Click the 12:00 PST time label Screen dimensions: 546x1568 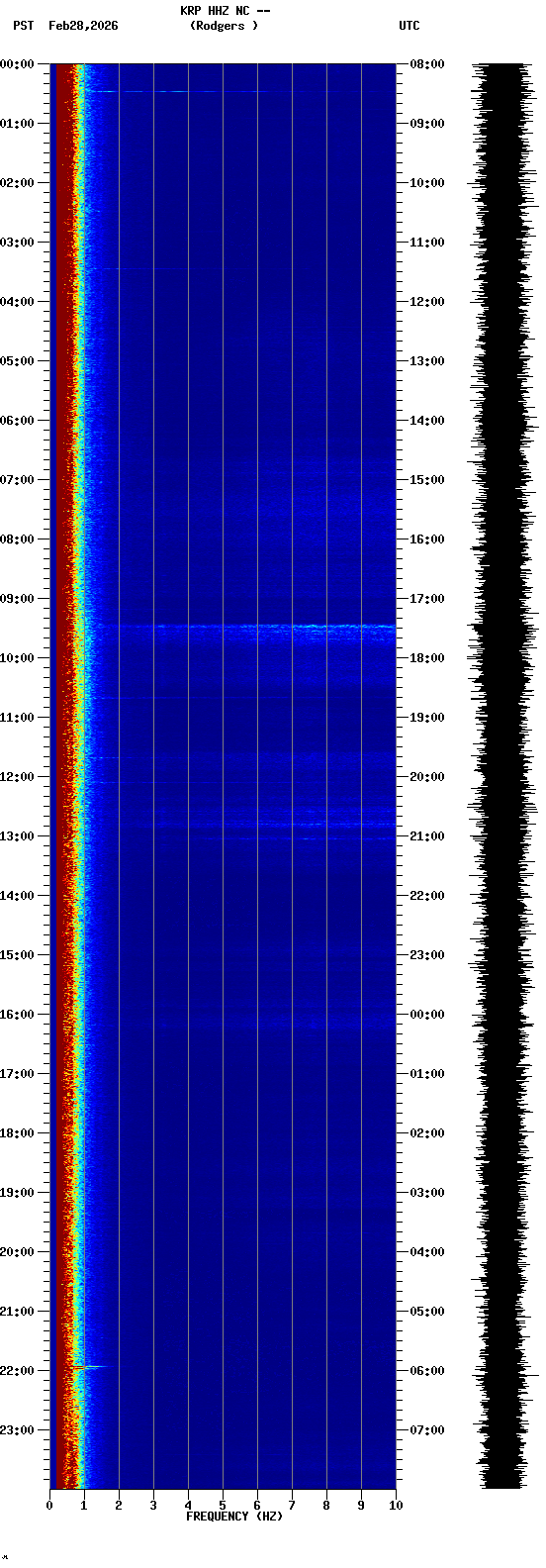click(17, 777)
